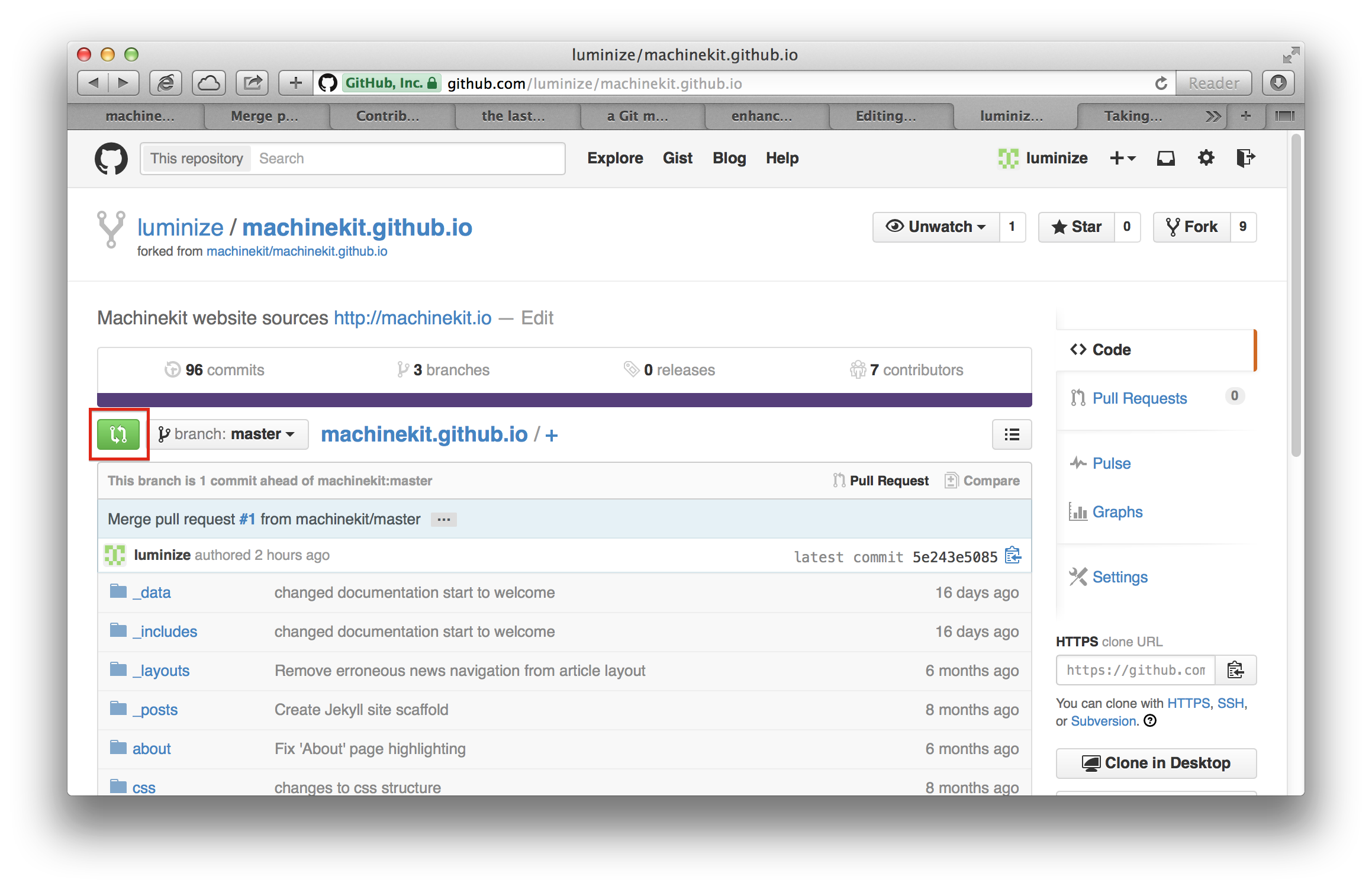Click the luminize avatar in commit row
Image resolution: width=1372 pixels, height=889 pixels.
point(115,555)
